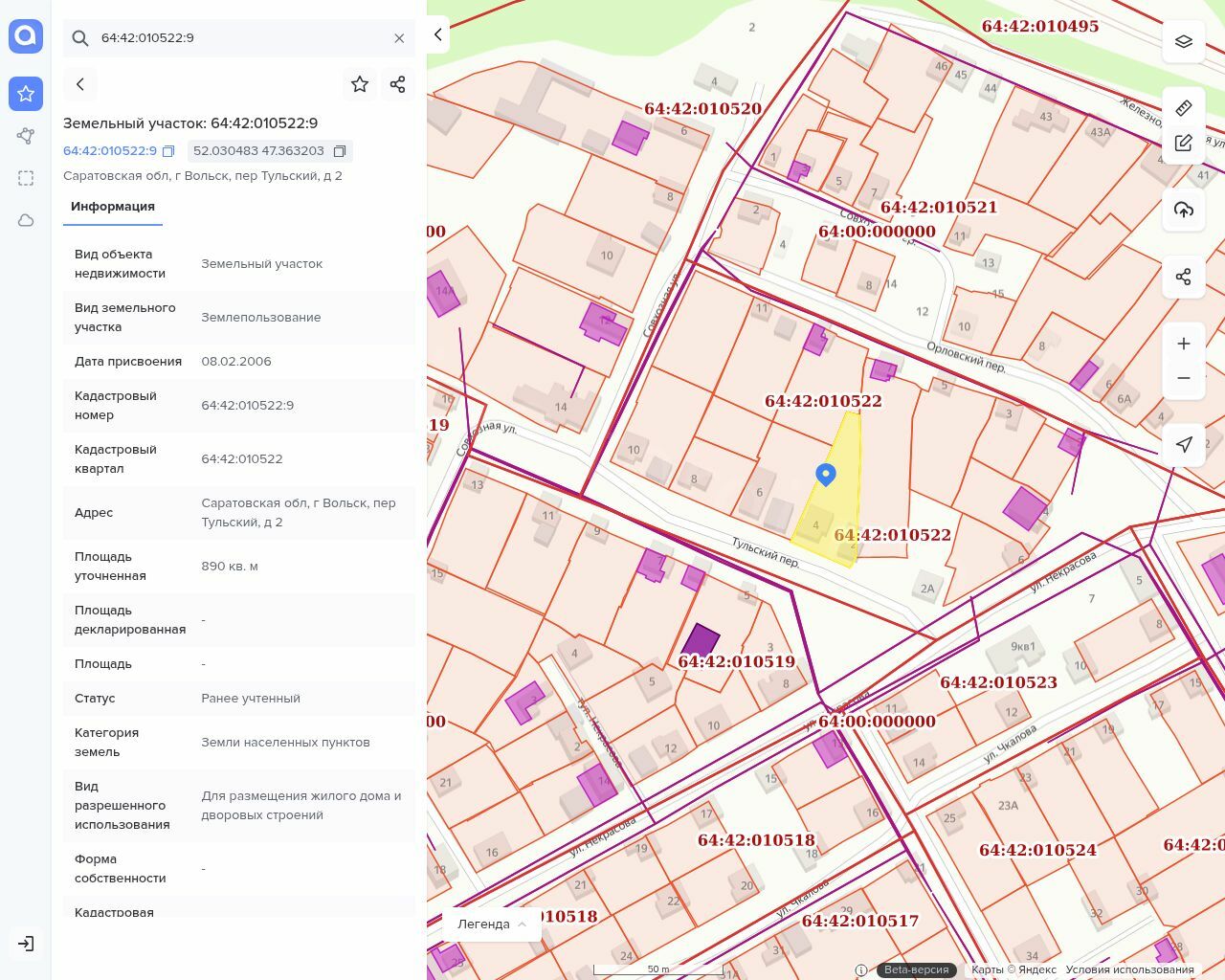
Task: Click the upload file cloud icon
Action: [x=1183, y=211]
